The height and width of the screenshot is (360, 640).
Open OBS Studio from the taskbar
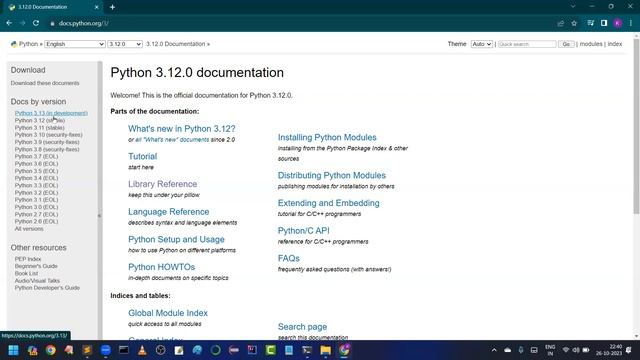[x=160, y=350]
